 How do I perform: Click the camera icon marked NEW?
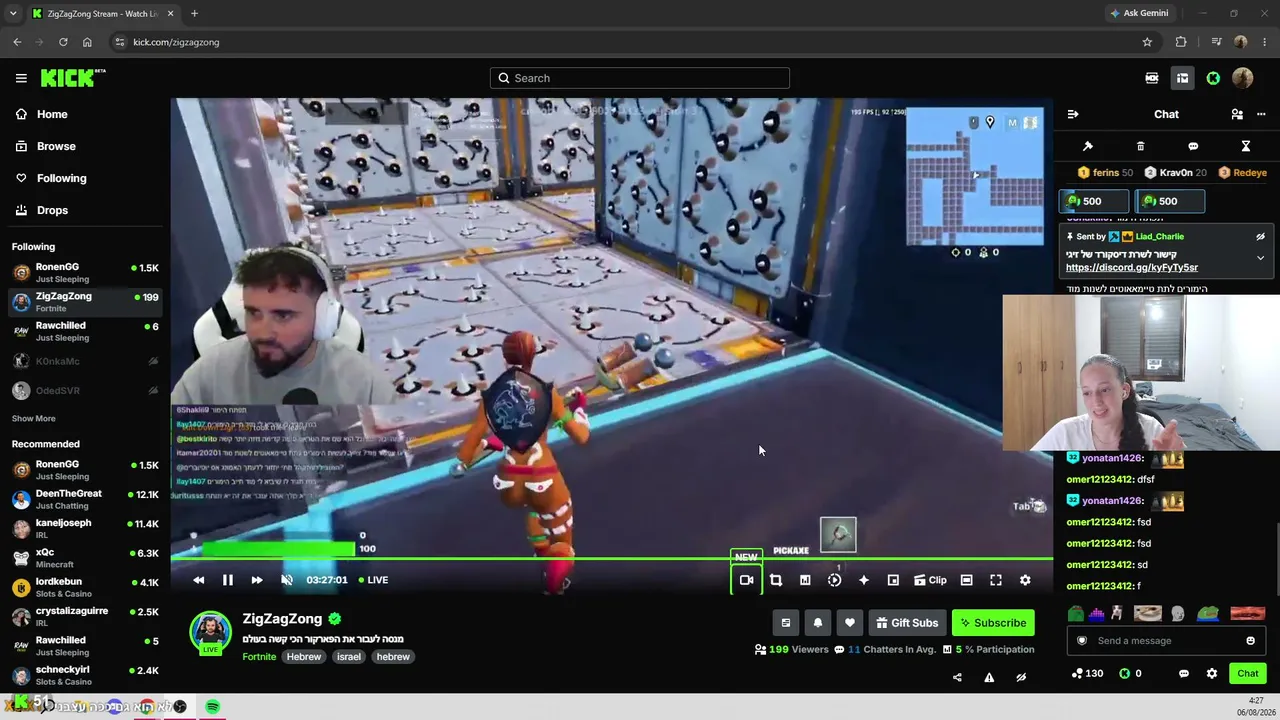[746, 580]
